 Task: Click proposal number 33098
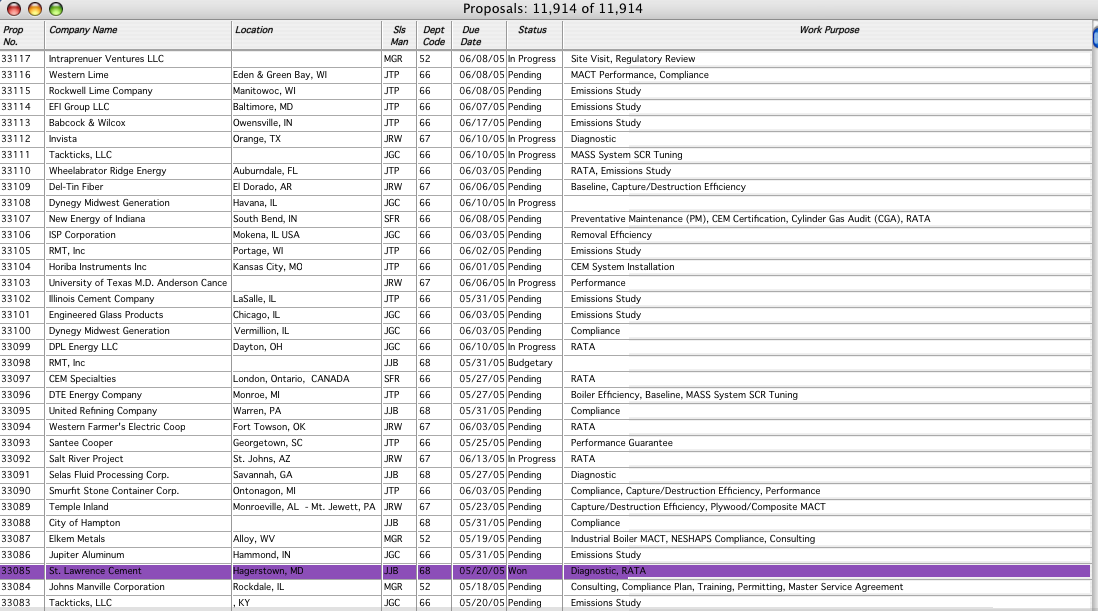point(16,363)
